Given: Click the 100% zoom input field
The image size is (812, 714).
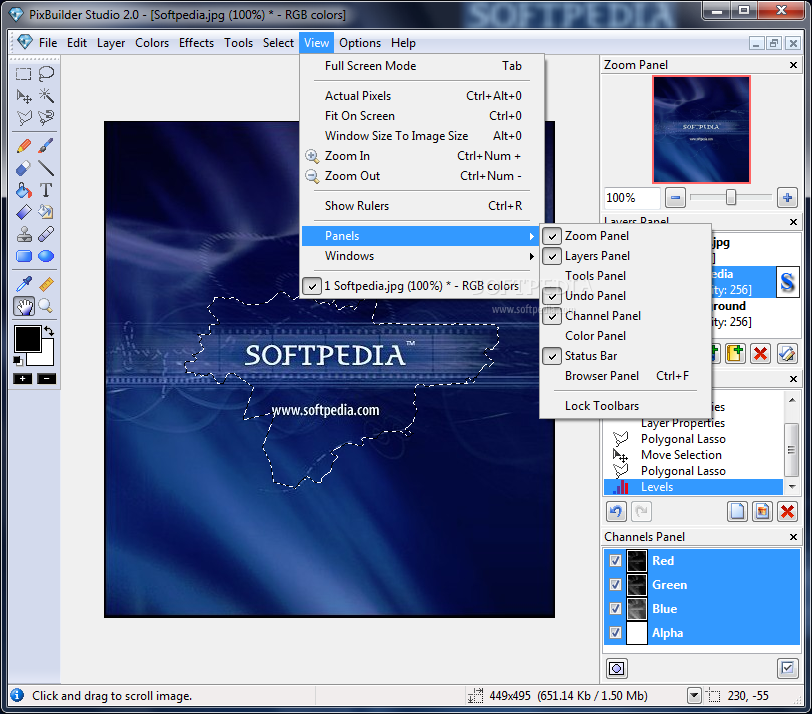Looking at the screenshot, I should [x=632, y=198].
